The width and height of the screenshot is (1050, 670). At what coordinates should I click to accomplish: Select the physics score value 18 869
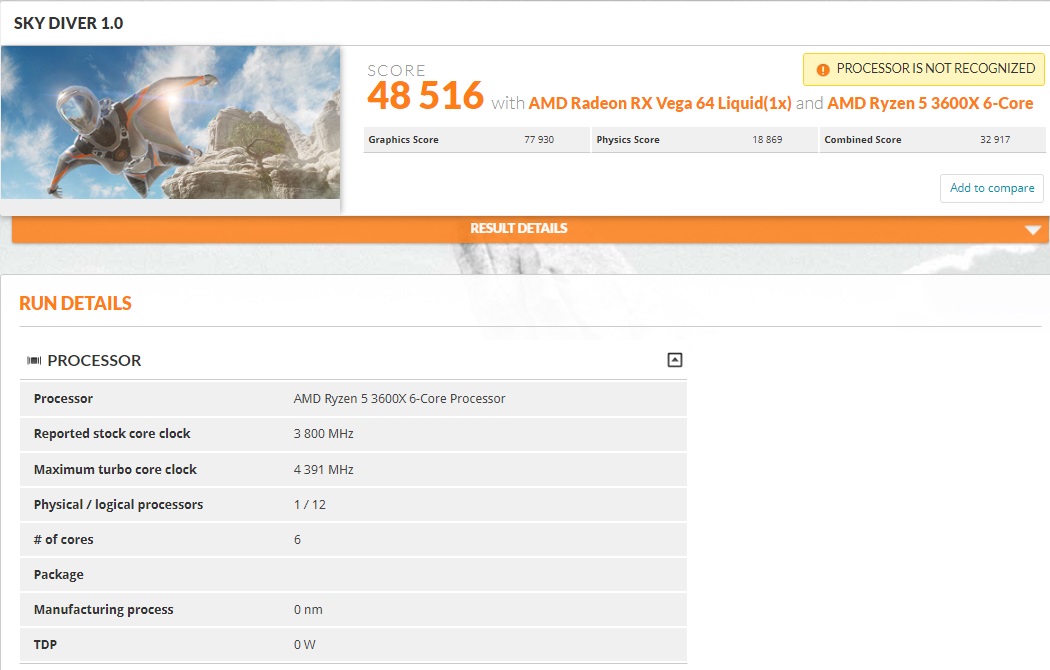tap(767, 140)
